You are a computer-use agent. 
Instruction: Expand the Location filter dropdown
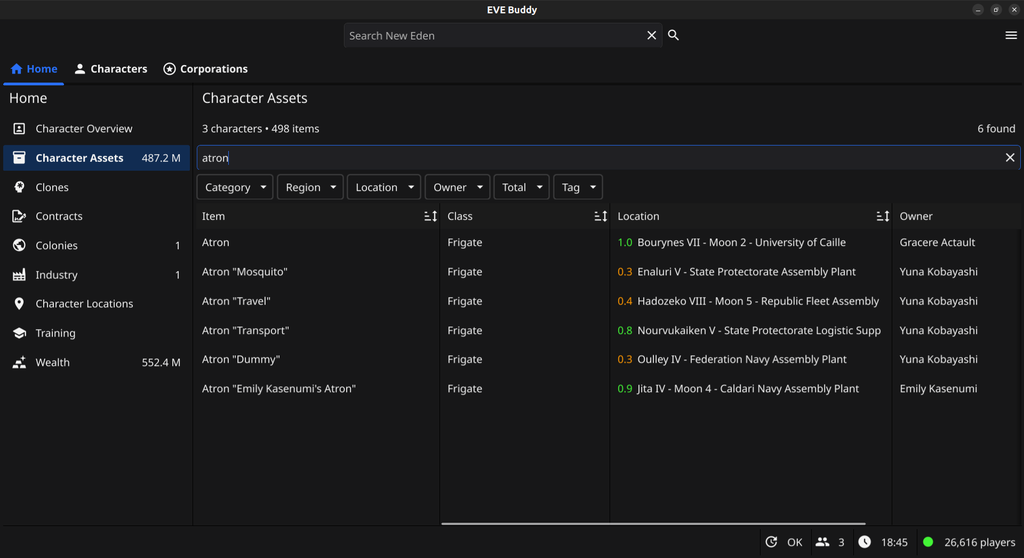click(x=384, y=188)
